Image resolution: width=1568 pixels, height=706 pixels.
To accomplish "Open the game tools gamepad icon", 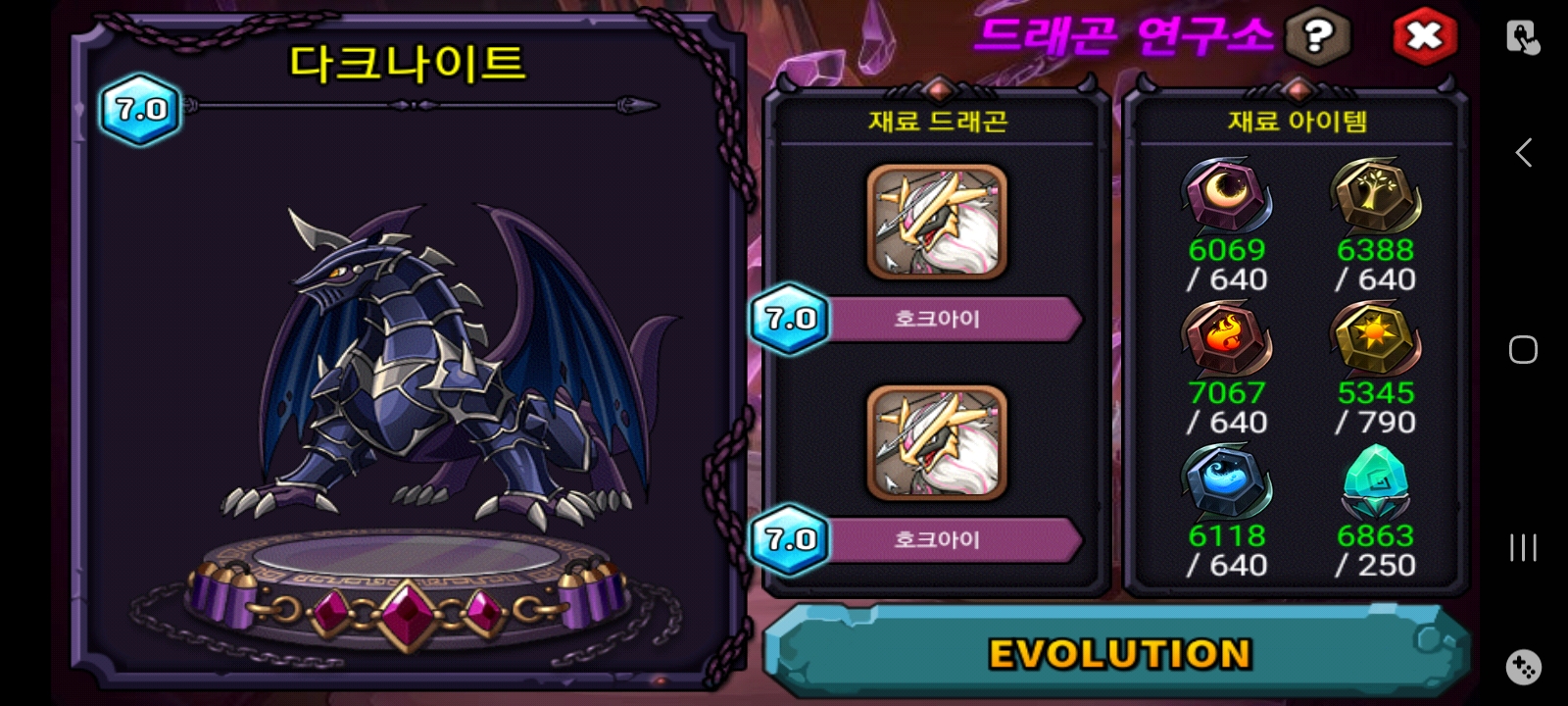I will coord(1523,667).
